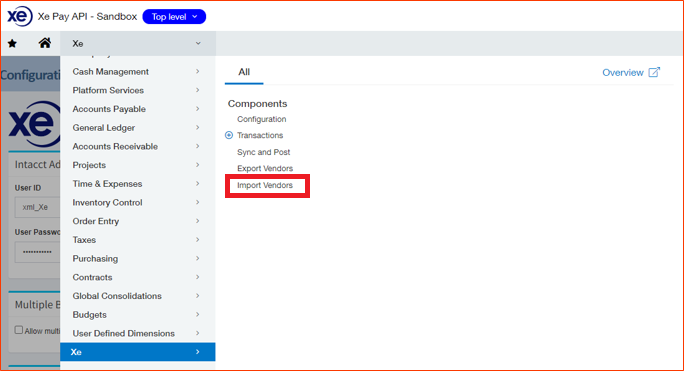Open the Sync and Post link
Screen dimensions: 684x371
tap(263, 152)
